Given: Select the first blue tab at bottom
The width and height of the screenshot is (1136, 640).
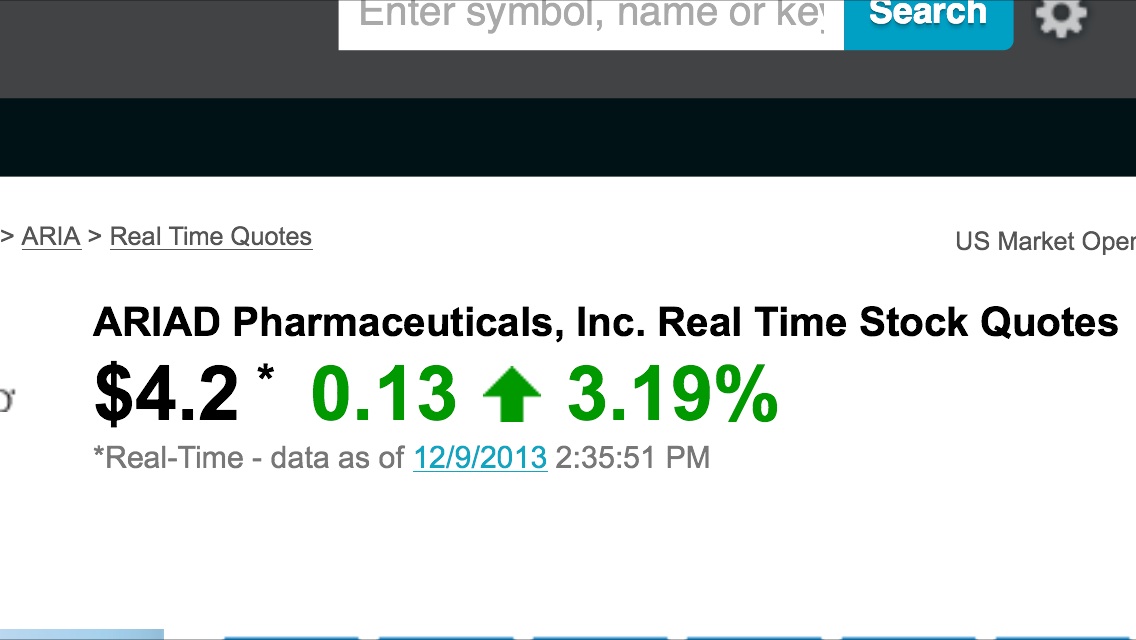Looking at the screenshot, I should [290, 636].
